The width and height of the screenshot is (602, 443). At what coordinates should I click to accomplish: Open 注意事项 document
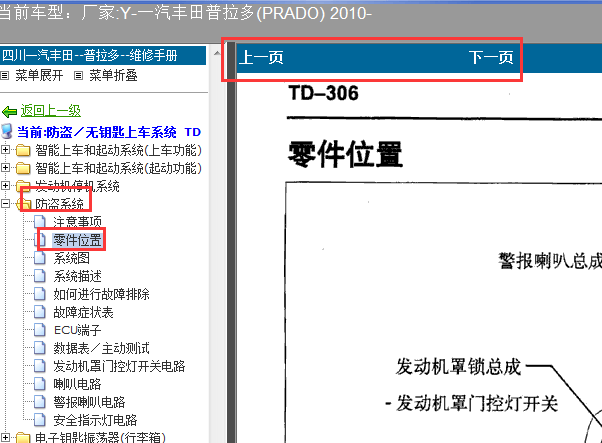(77, 222)
